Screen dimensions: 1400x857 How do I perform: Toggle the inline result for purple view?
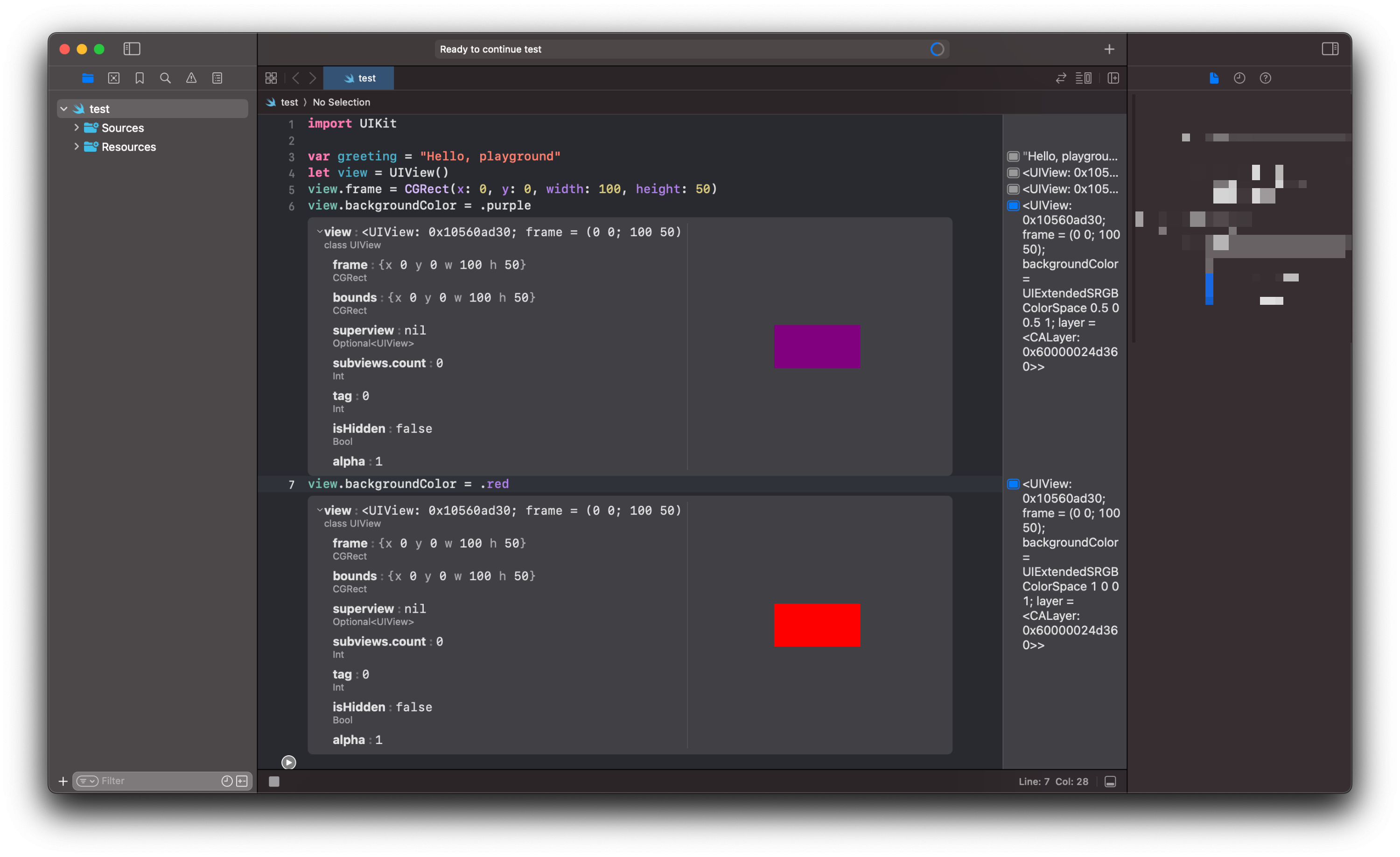tap(1013, 206)
